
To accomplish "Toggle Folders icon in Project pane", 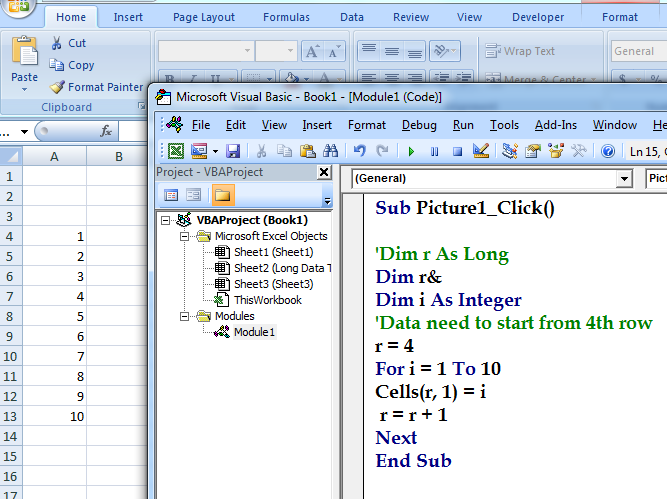I will coord(223,195).
